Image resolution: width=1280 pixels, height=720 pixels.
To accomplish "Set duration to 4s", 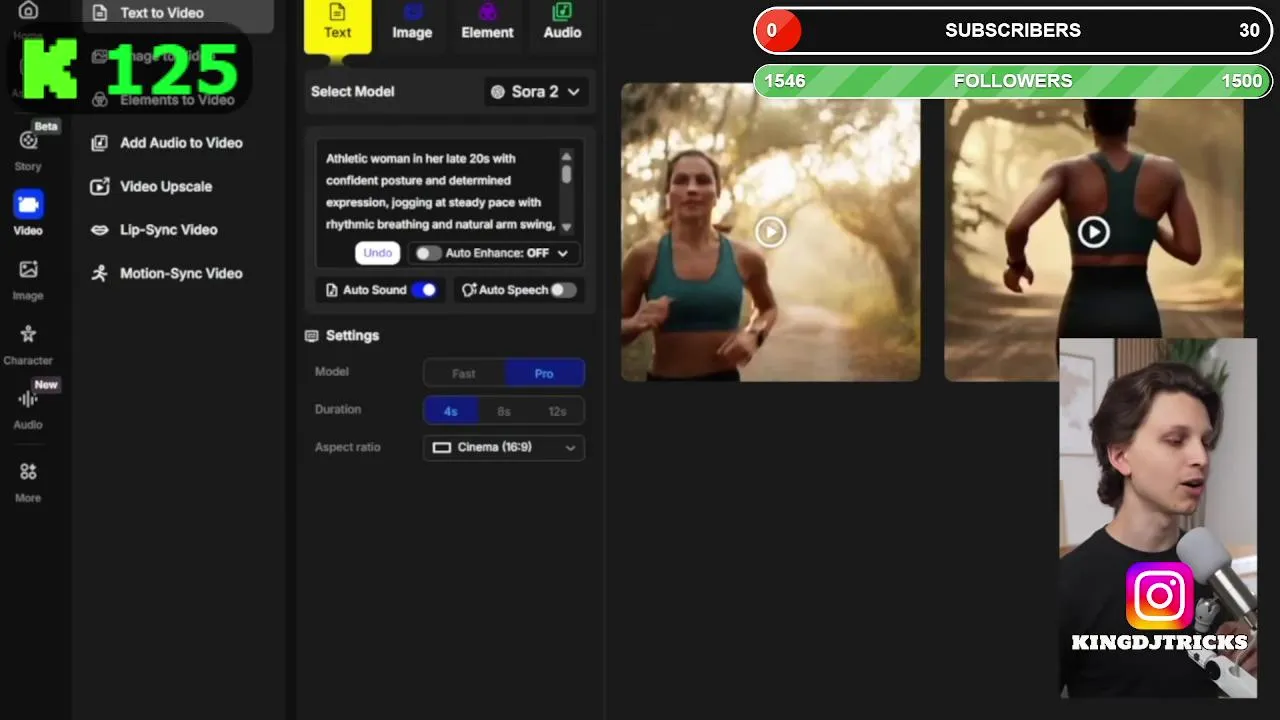I will coord(451,411).
